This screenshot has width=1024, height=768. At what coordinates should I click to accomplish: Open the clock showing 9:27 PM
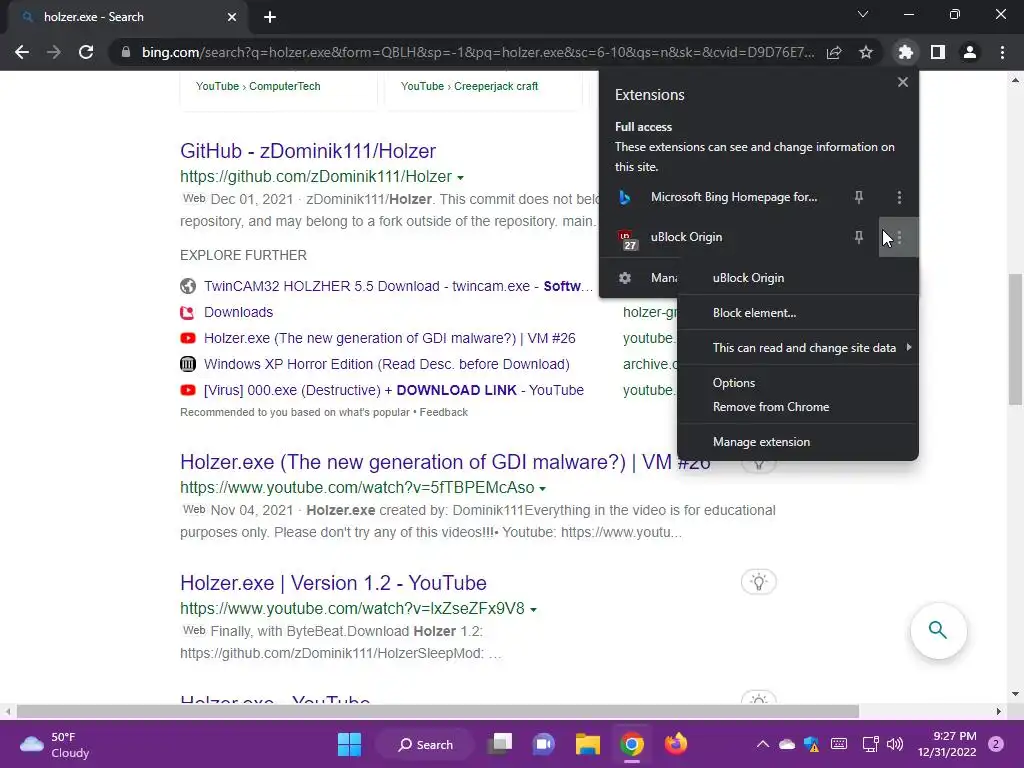click(947, 744)
